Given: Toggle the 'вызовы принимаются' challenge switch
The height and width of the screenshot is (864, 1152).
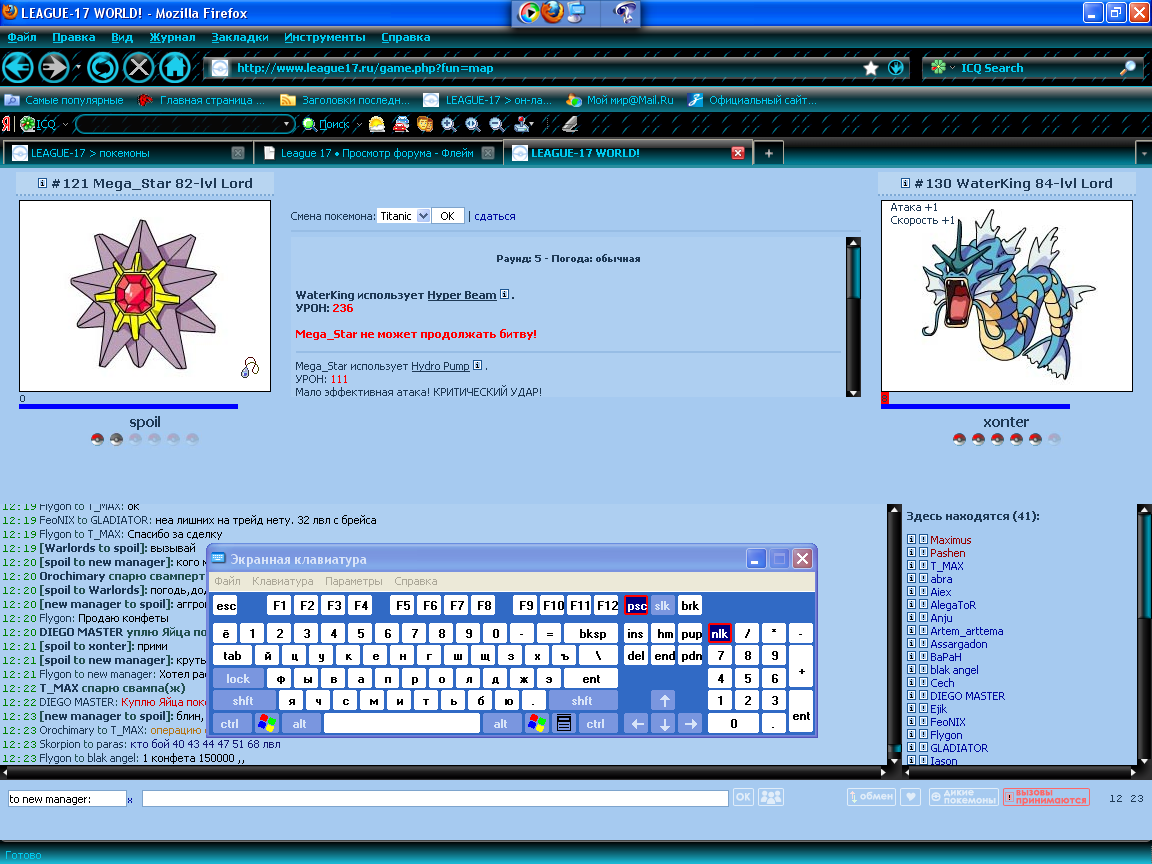Looking at the screenshot, I should click(1046, 797).
